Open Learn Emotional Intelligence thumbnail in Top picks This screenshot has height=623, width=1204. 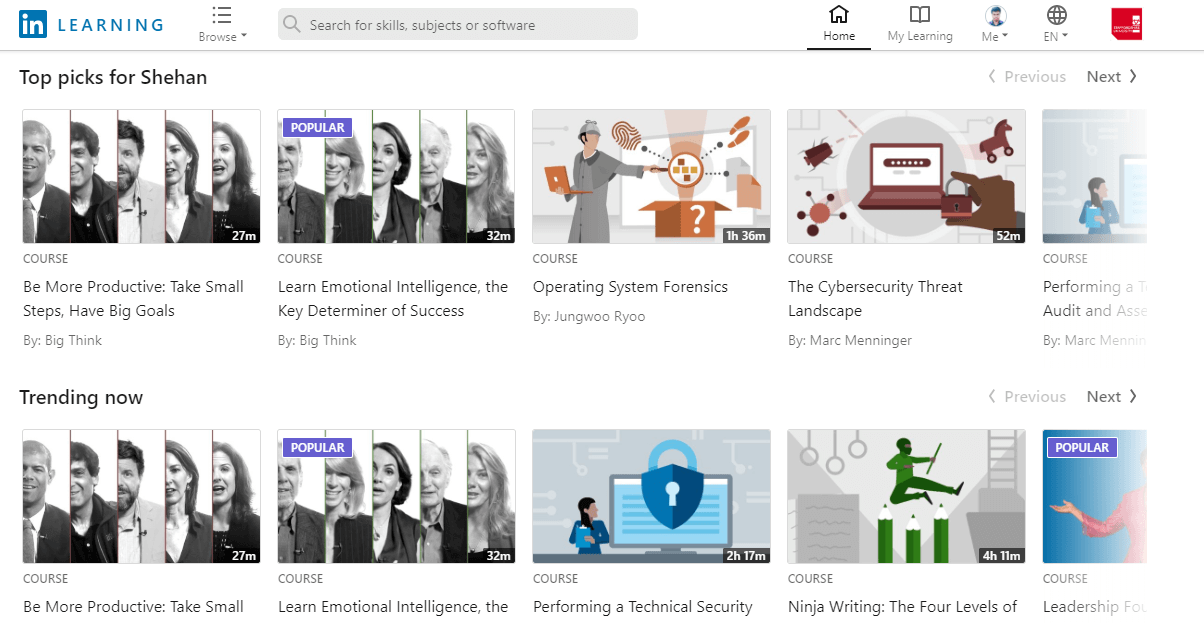coord(396,177)
